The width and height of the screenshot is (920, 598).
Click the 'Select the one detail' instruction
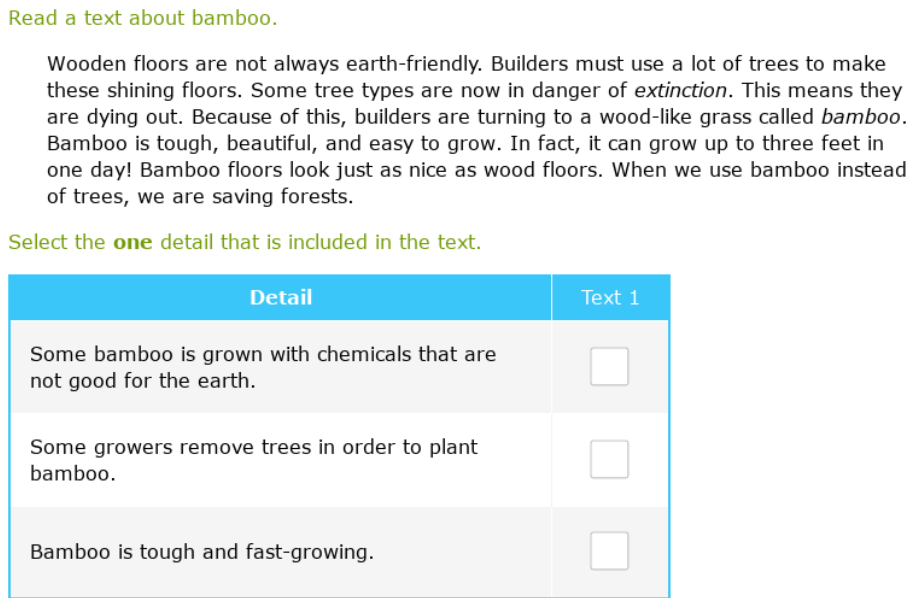[x=244, y=242]
